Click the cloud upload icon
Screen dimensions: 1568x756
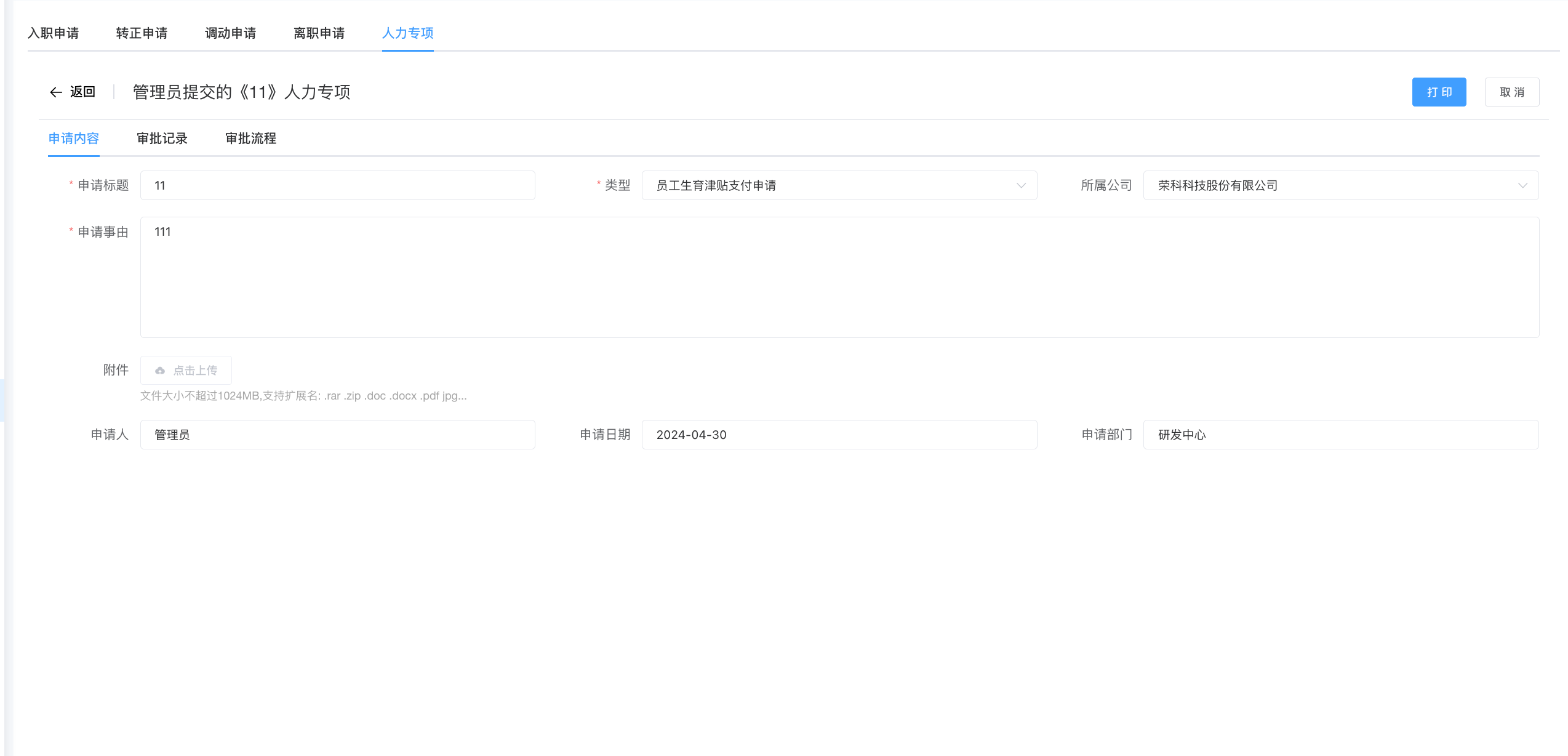tap(160, 371)
